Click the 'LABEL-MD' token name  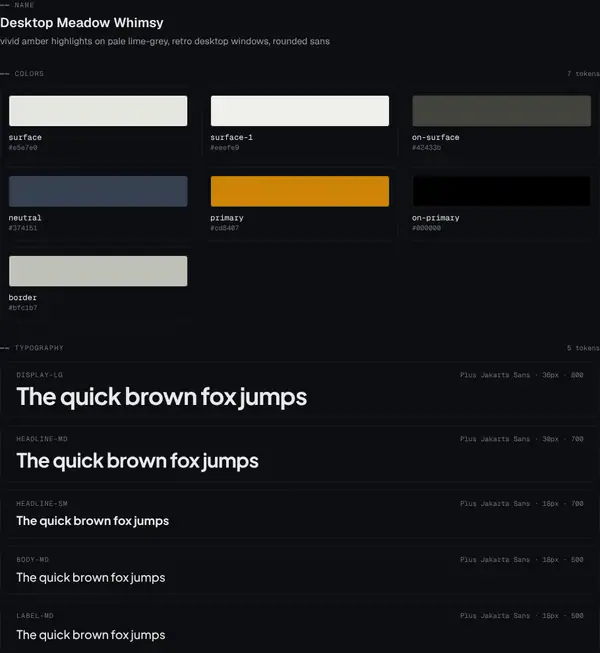35,616
